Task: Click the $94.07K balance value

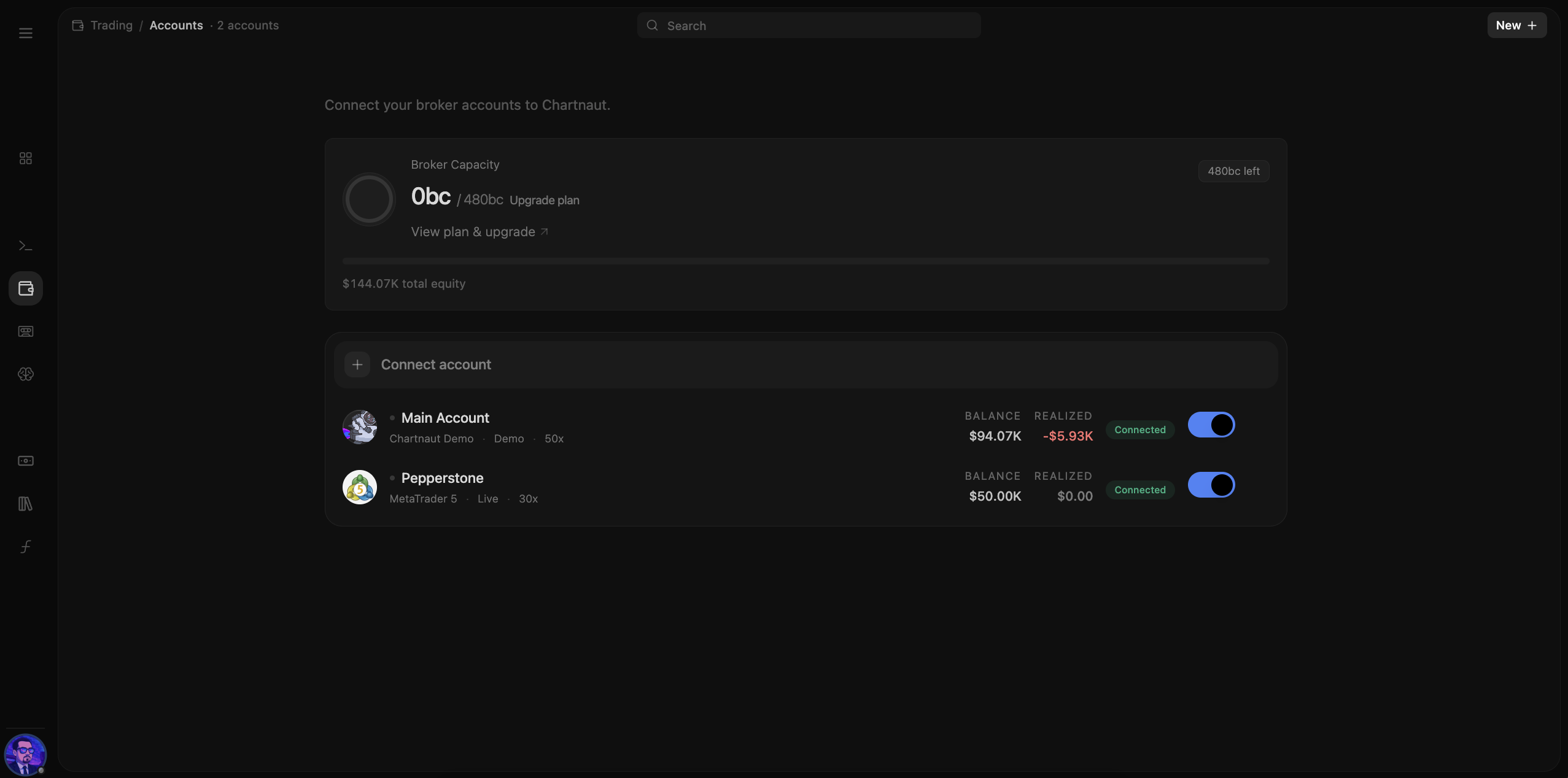Action: (995, 436)
